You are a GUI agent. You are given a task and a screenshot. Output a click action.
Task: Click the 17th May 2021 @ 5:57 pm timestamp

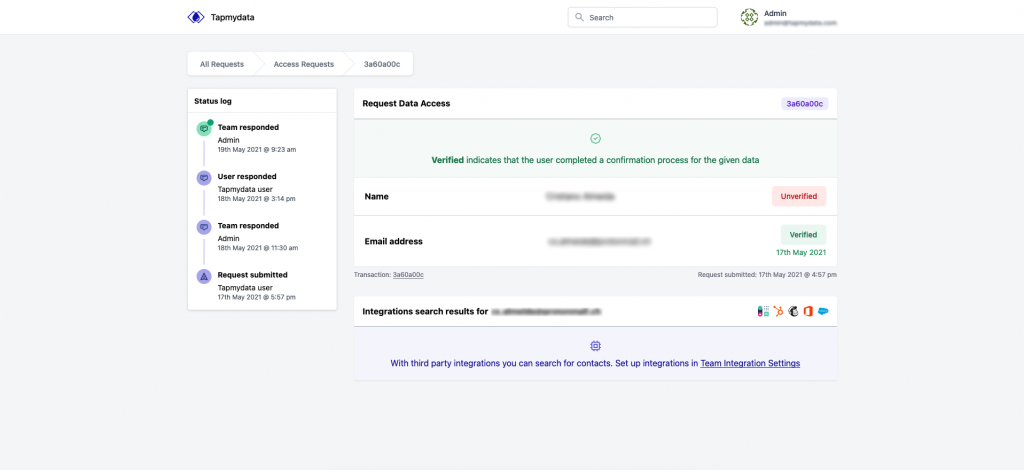(x=257, y=297)
